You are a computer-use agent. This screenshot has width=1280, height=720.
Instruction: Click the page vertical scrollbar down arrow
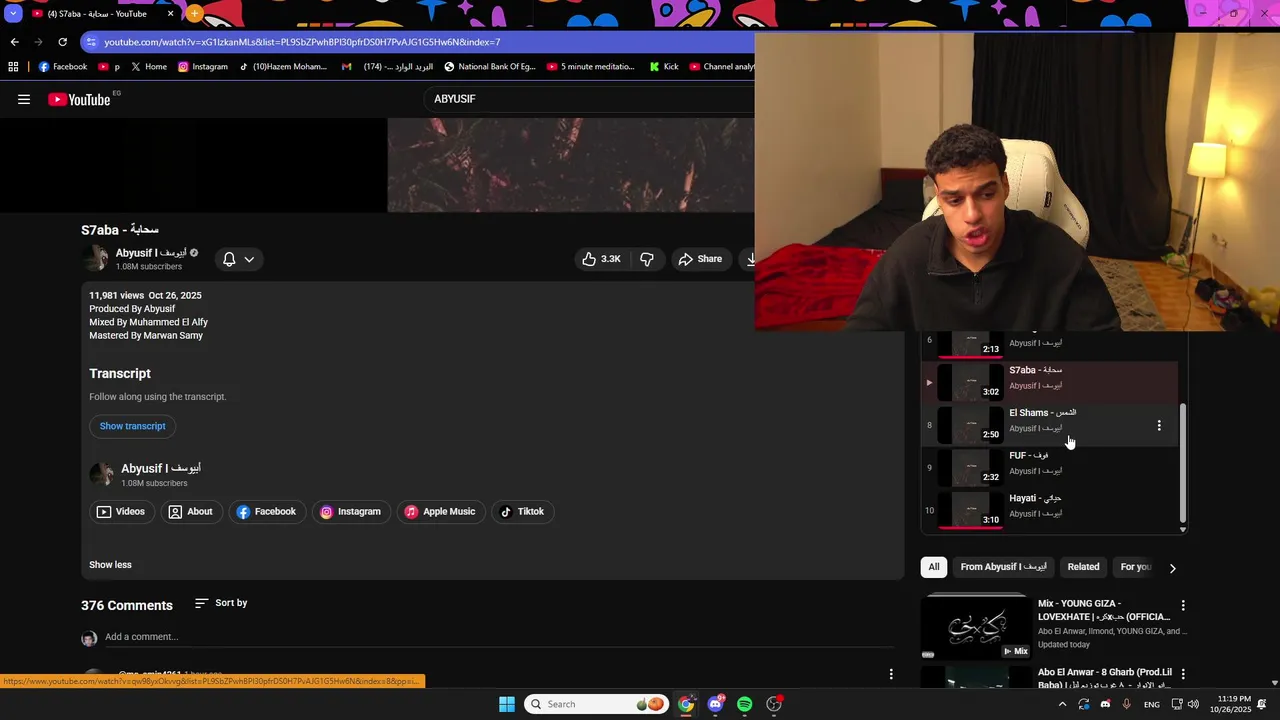1274,683
